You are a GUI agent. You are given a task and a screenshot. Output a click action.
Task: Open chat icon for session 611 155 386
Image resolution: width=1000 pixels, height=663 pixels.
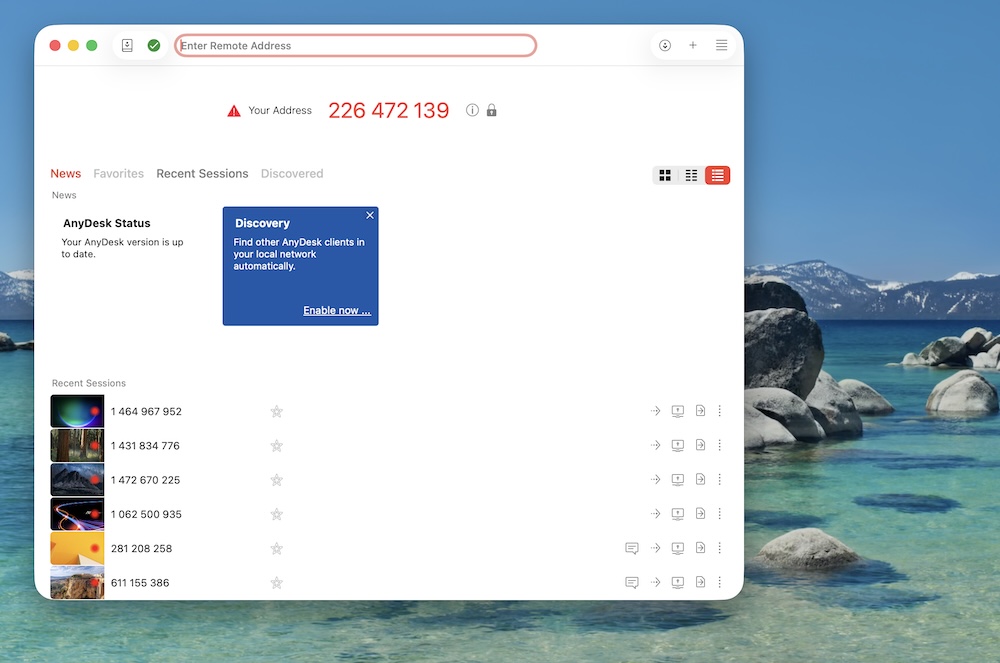tap(632, 583)
